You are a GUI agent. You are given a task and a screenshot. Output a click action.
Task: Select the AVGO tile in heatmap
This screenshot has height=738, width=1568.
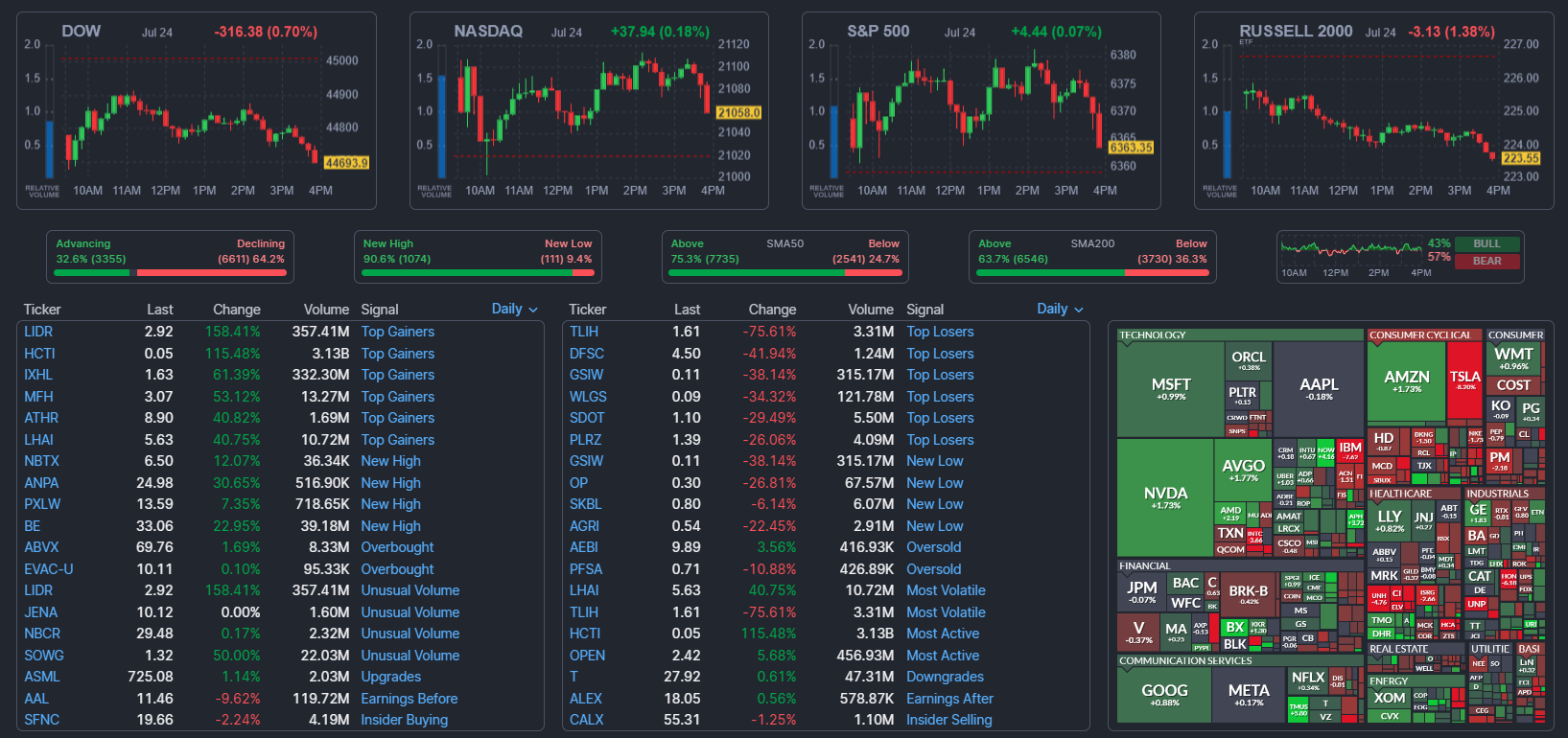click(x=1243, y=470)
